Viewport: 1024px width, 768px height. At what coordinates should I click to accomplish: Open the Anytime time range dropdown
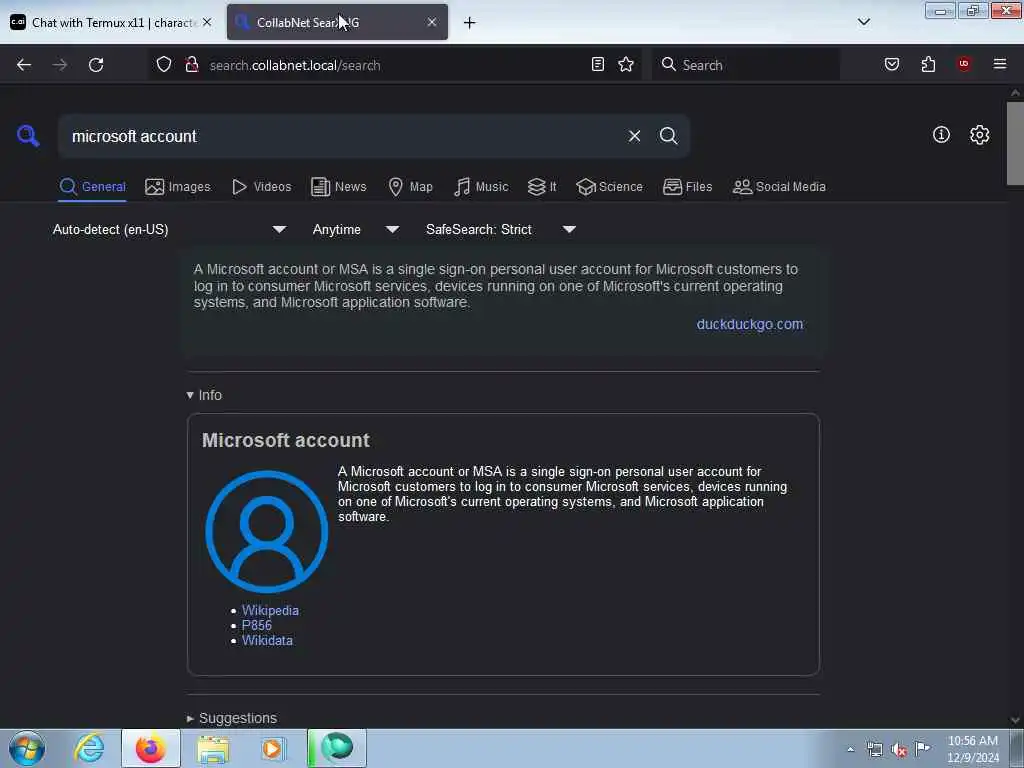coord(355,230)
